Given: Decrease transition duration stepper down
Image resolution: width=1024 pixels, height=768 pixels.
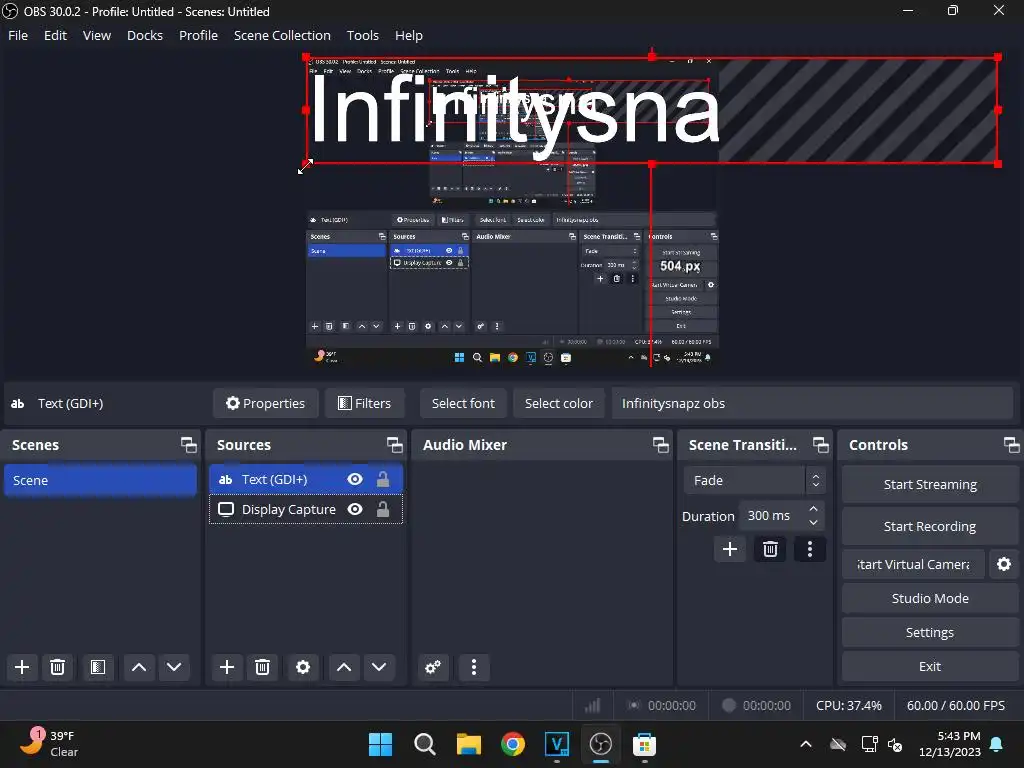Looking at the screenshot, I should click(x=813, y=522).
